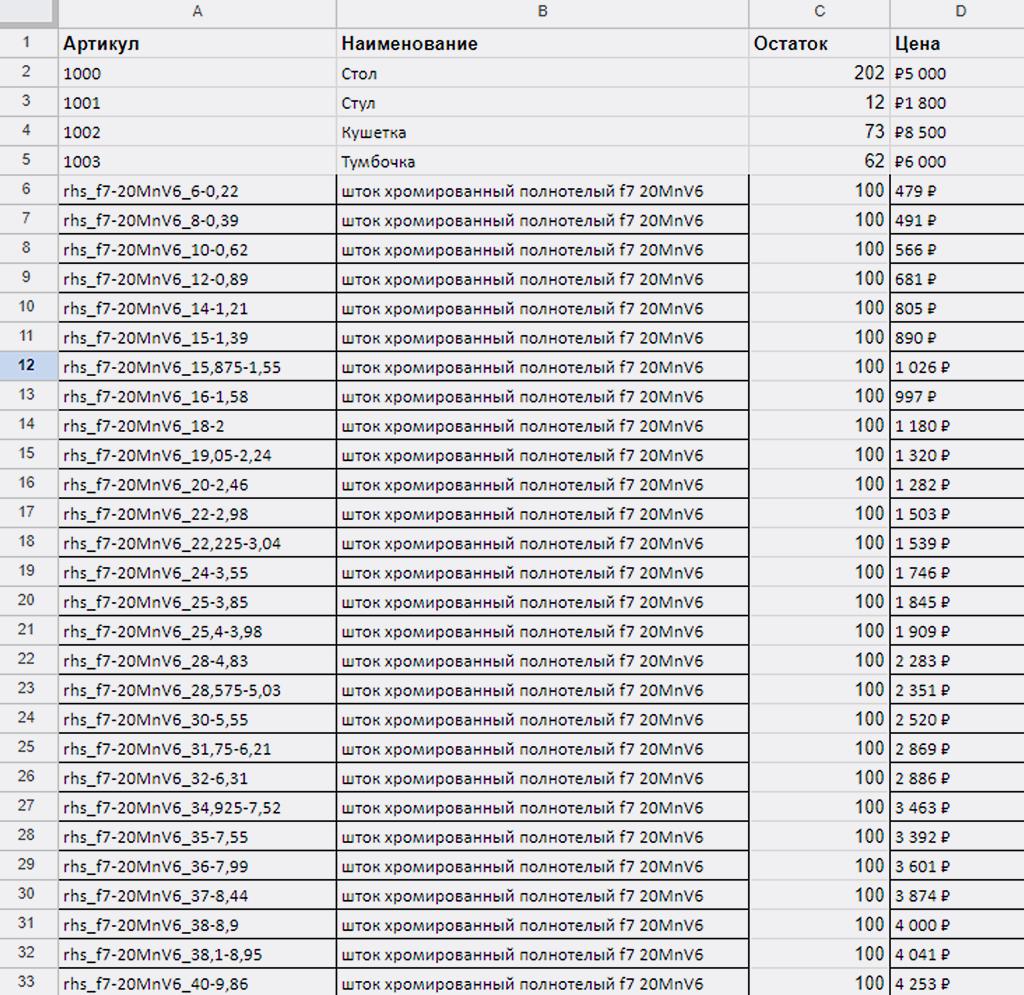Click the price cell 1 320 ₽
Screen dimensions: 1024x995
click(x=957, y=454)
